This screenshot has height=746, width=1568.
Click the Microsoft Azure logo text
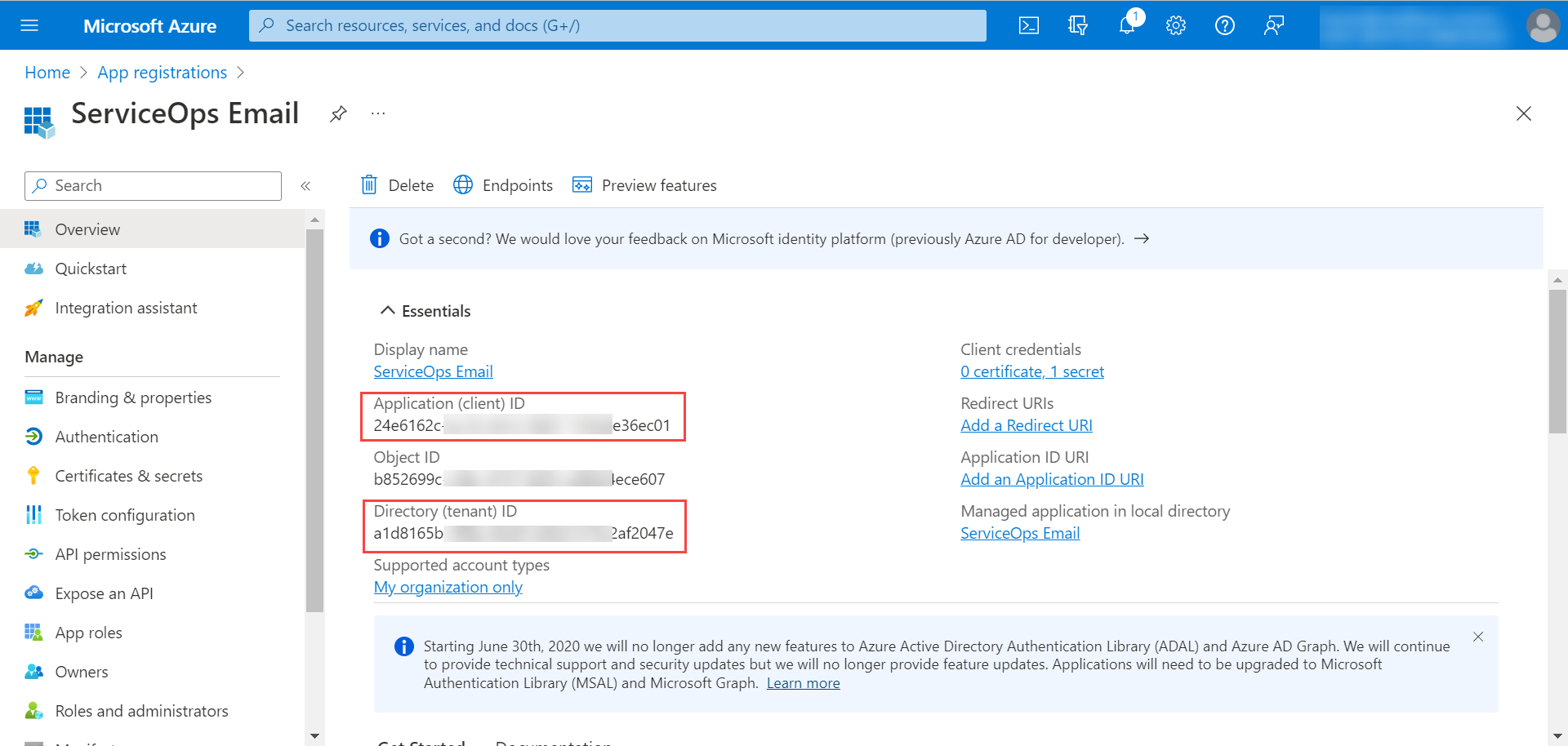coord(149,26)
